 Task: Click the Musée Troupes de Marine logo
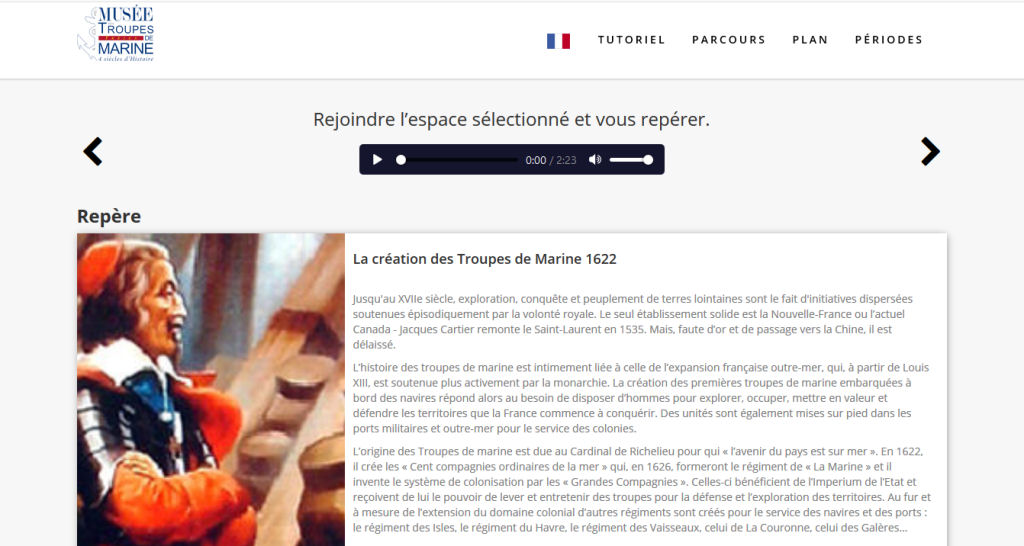coord(116,35)
